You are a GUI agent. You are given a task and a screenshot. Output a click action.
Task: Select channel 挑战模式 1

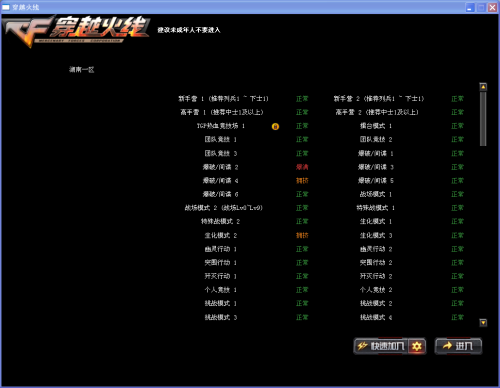click(x=221, y=303)
